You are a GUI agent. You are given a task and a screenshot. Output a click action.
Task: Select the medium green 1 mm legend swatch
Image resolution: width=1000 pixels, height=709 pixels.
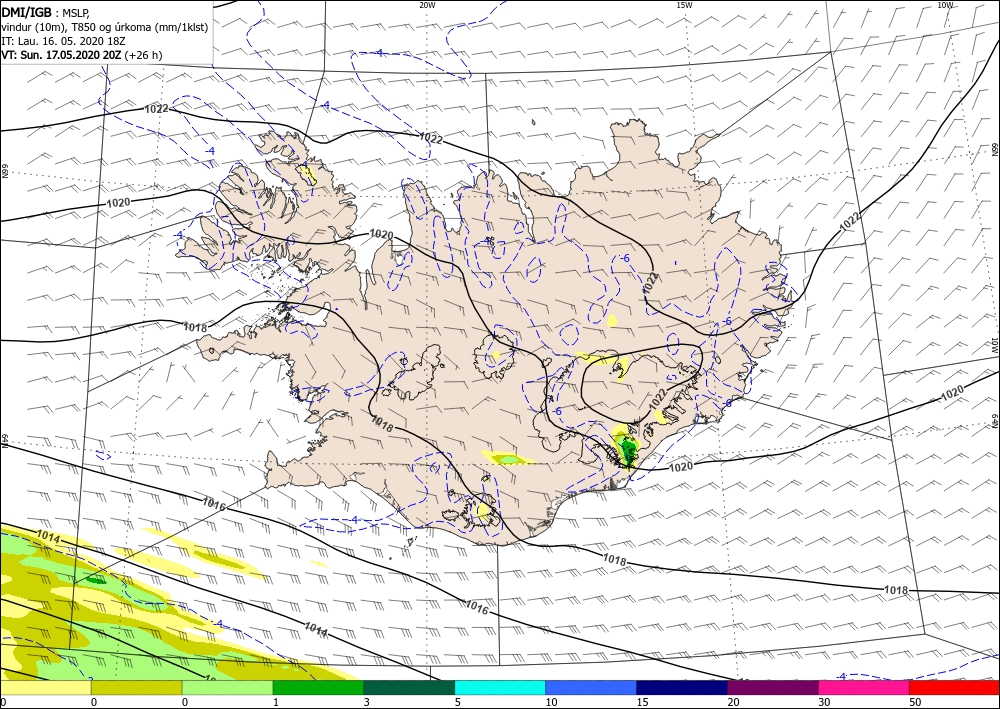pyautogui.click(x=318, y=687)
